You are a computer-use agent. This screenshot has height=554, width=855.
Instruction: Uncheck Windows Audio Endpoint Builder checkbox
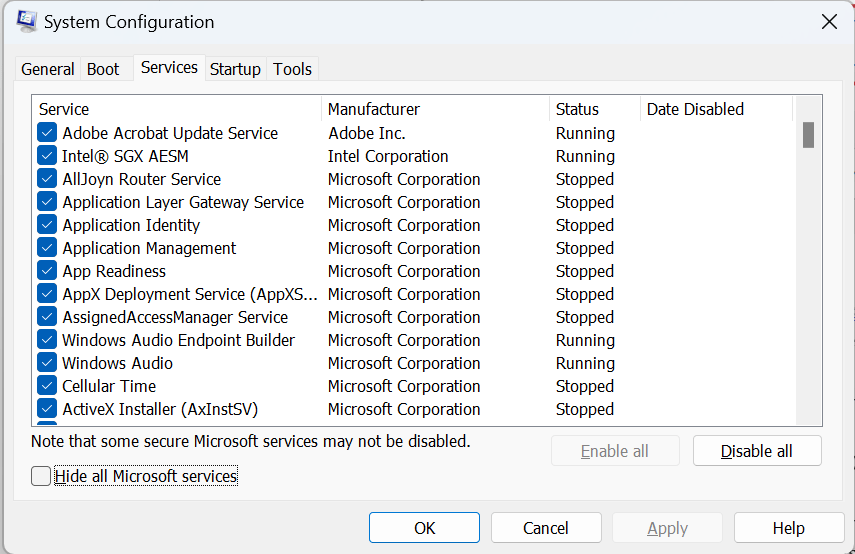[x=47, y=340]
